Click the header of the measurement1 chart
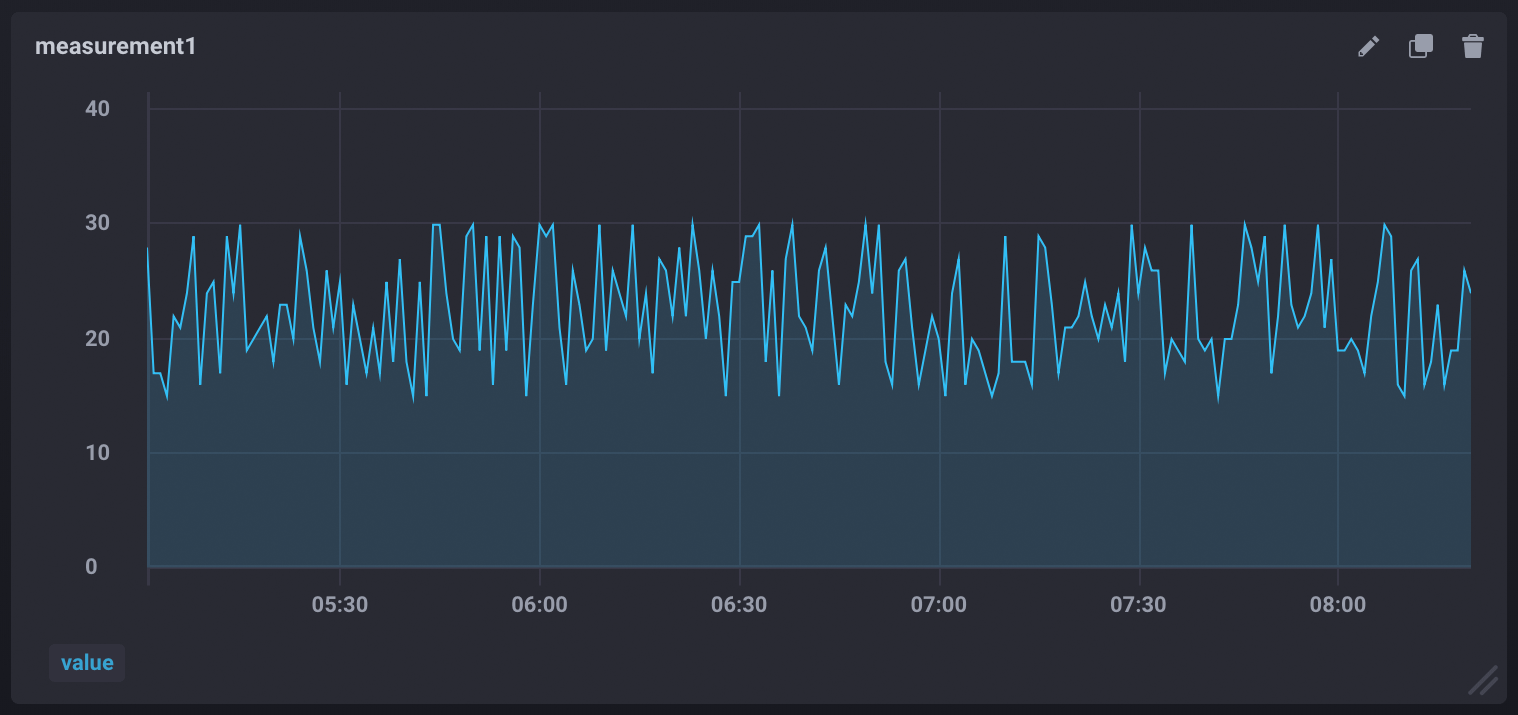This screenshot has height=715, width=1518. (x=114, y=46)
